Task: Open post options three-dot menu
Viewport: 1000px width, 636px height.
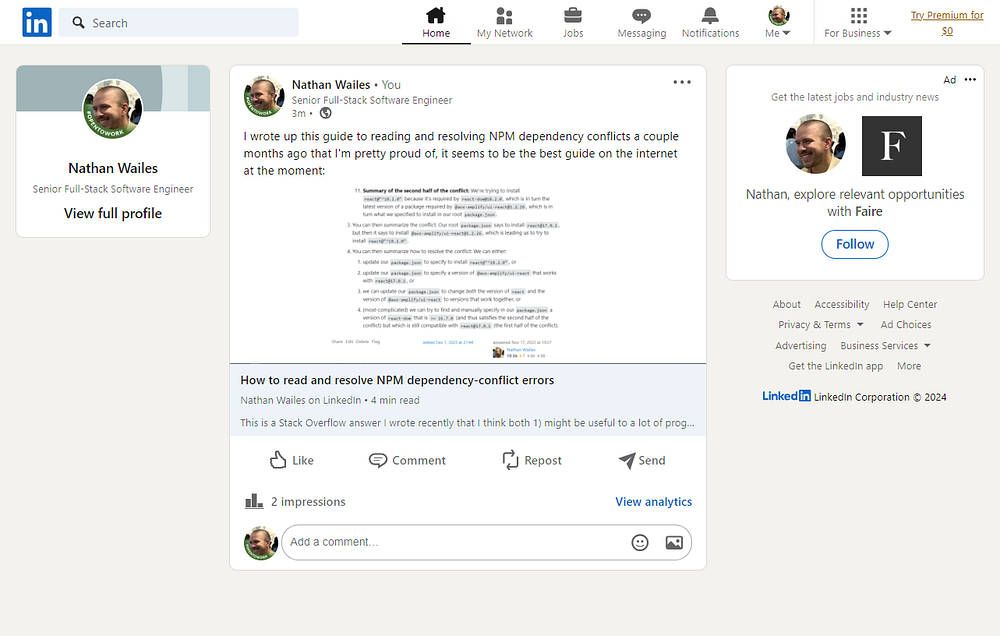Action: tap(682, 82)
